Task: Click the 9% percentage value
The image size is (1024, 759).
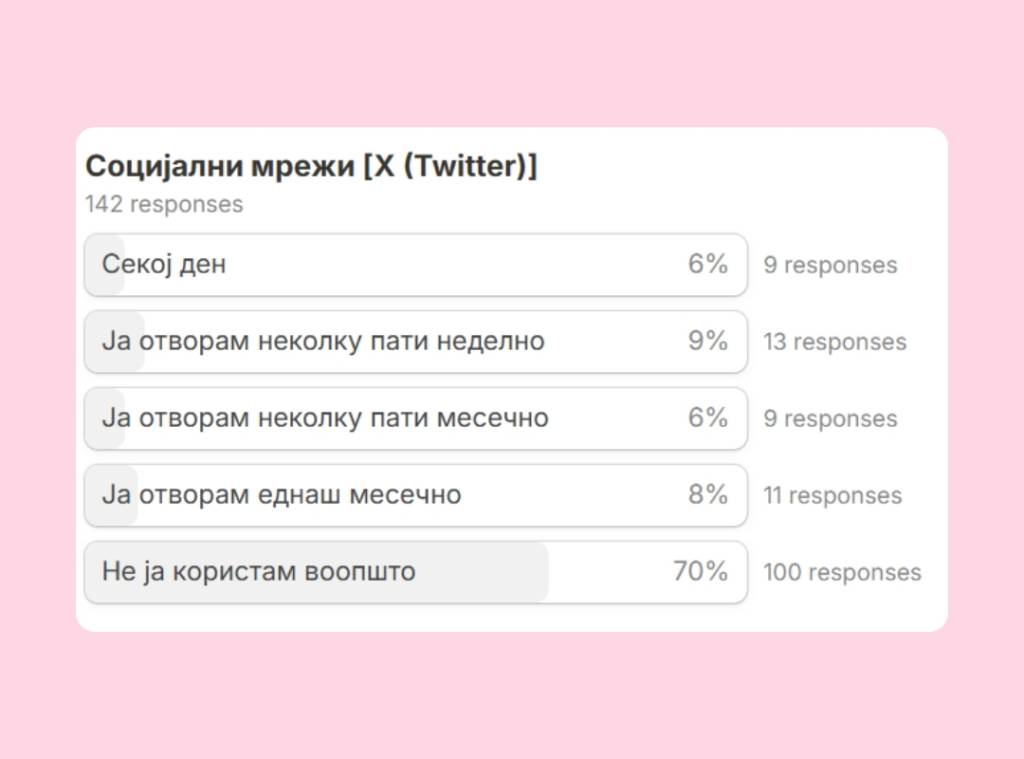Action: click(x=707, y=342)
